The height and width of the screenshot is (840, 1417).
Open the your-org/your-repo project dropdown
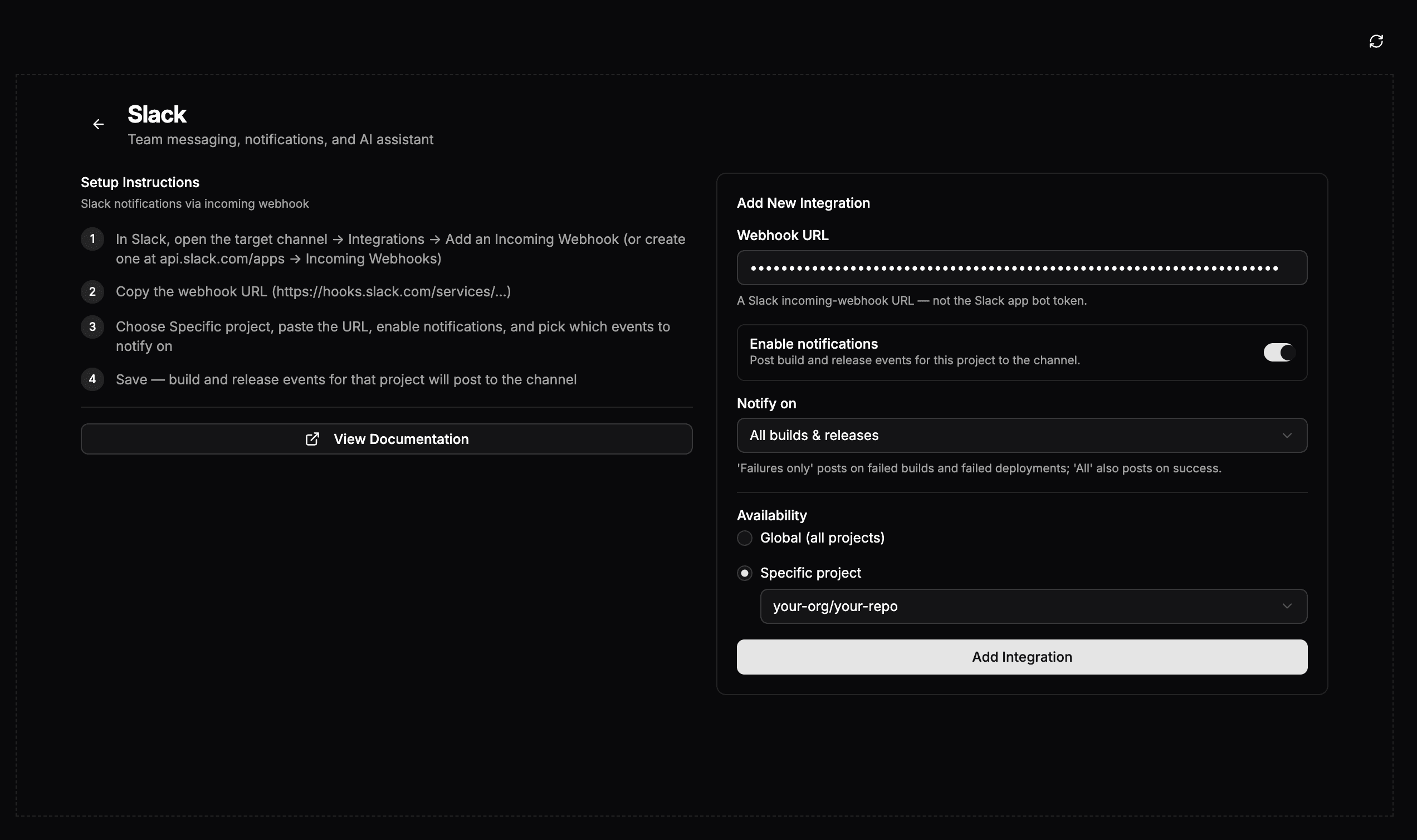1033,606
